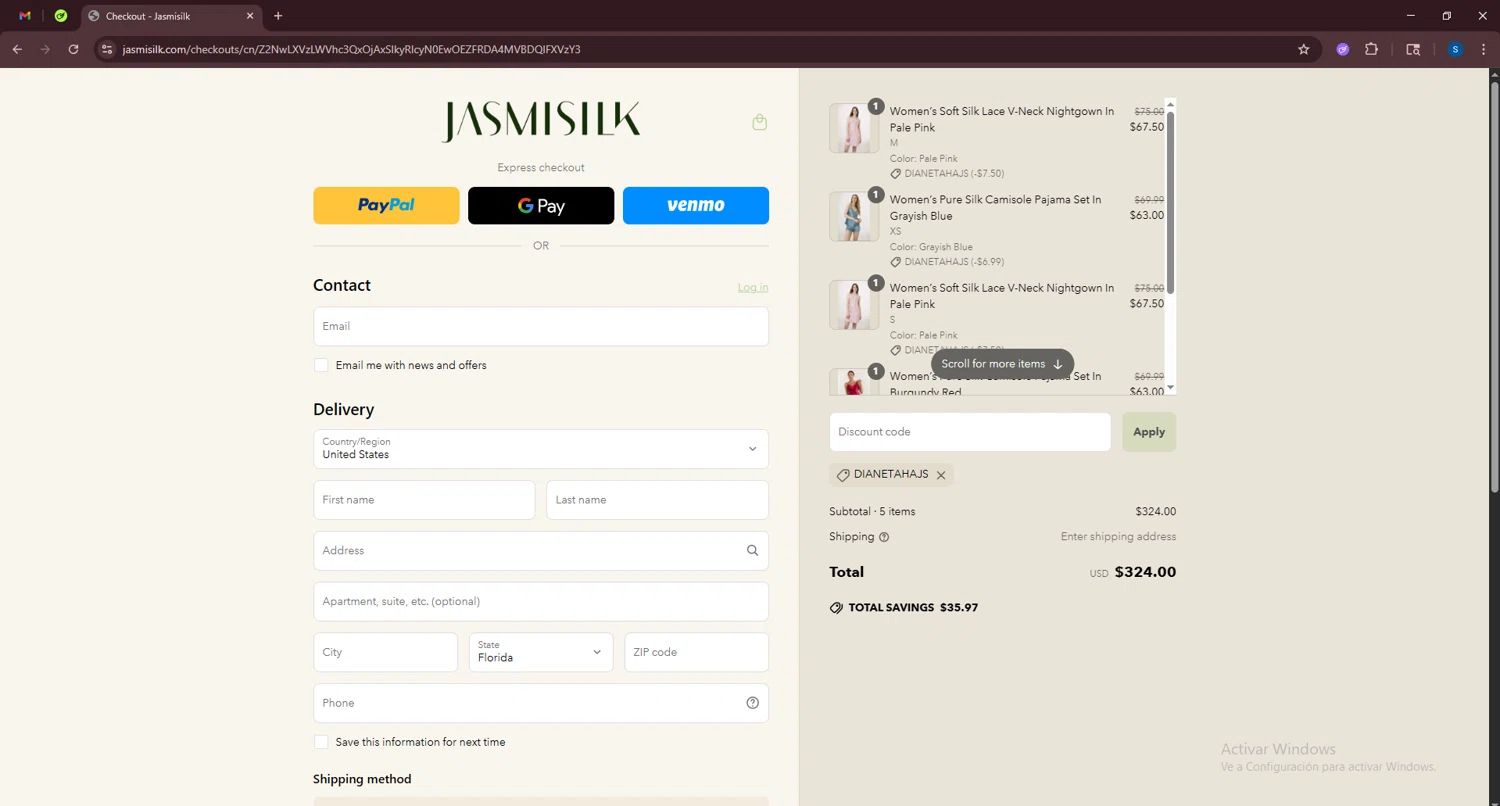This screenshot has width=1500, height=806.
Task: Bookmark this page with the star icon
Action: click(1304, 49)
